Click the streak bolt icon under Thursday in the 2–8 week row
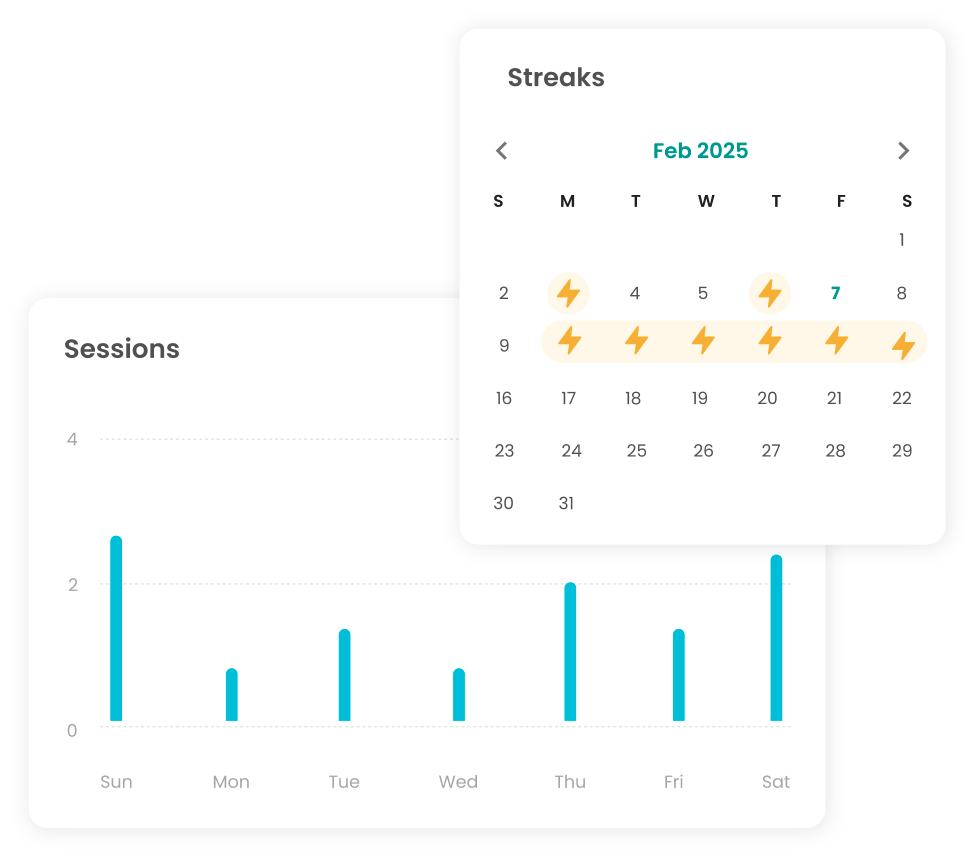Image resolution: width=978 pixels, height=860 pixels. [770, 294]
